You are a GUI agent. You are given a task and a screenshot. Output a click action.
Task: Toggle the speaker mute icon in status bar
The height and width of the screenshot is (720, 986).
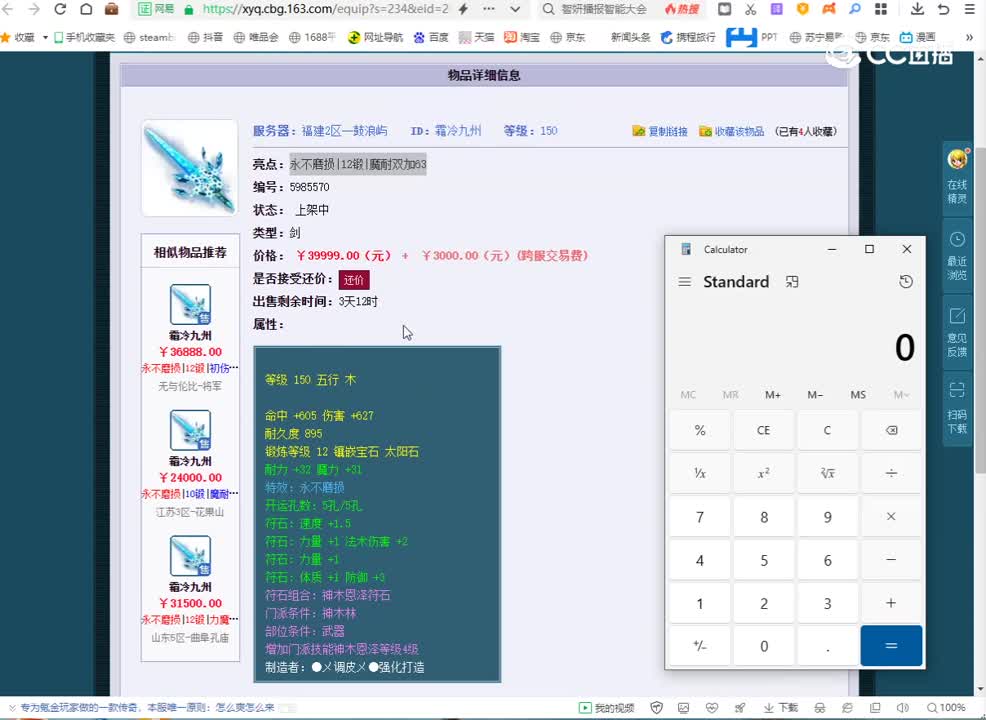pyautogui.click(x=903, y=708)
